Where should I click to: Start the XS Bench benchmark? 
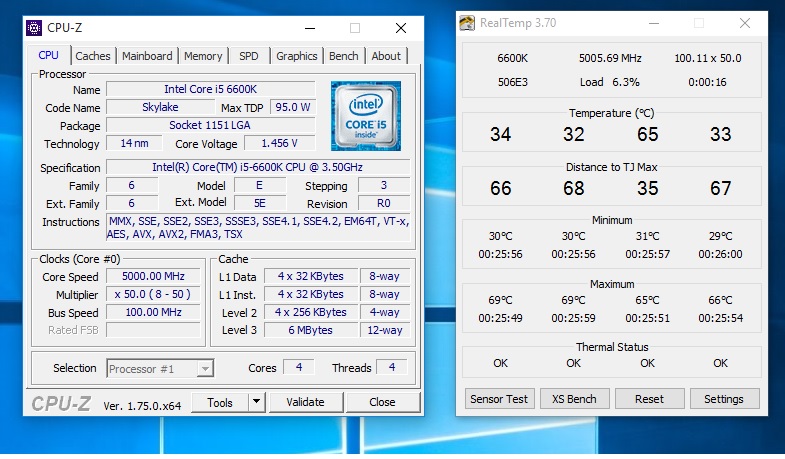574,399
